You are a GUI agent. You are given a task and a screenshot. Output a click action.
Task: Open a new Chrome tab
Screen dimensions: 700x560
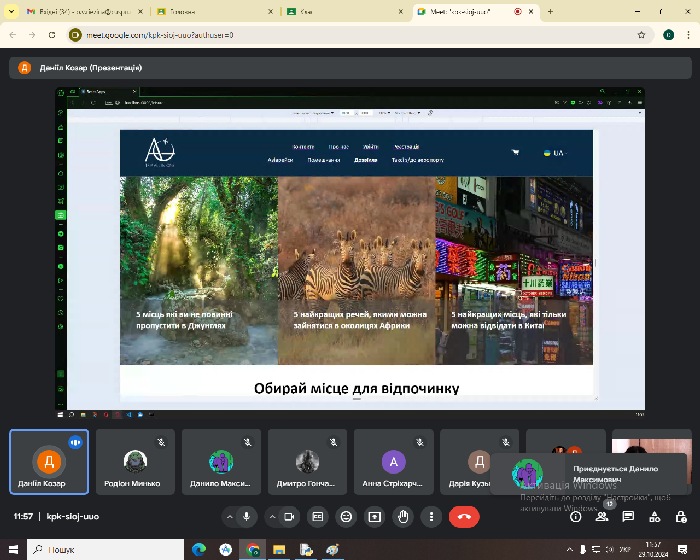[x=550, y=11]
